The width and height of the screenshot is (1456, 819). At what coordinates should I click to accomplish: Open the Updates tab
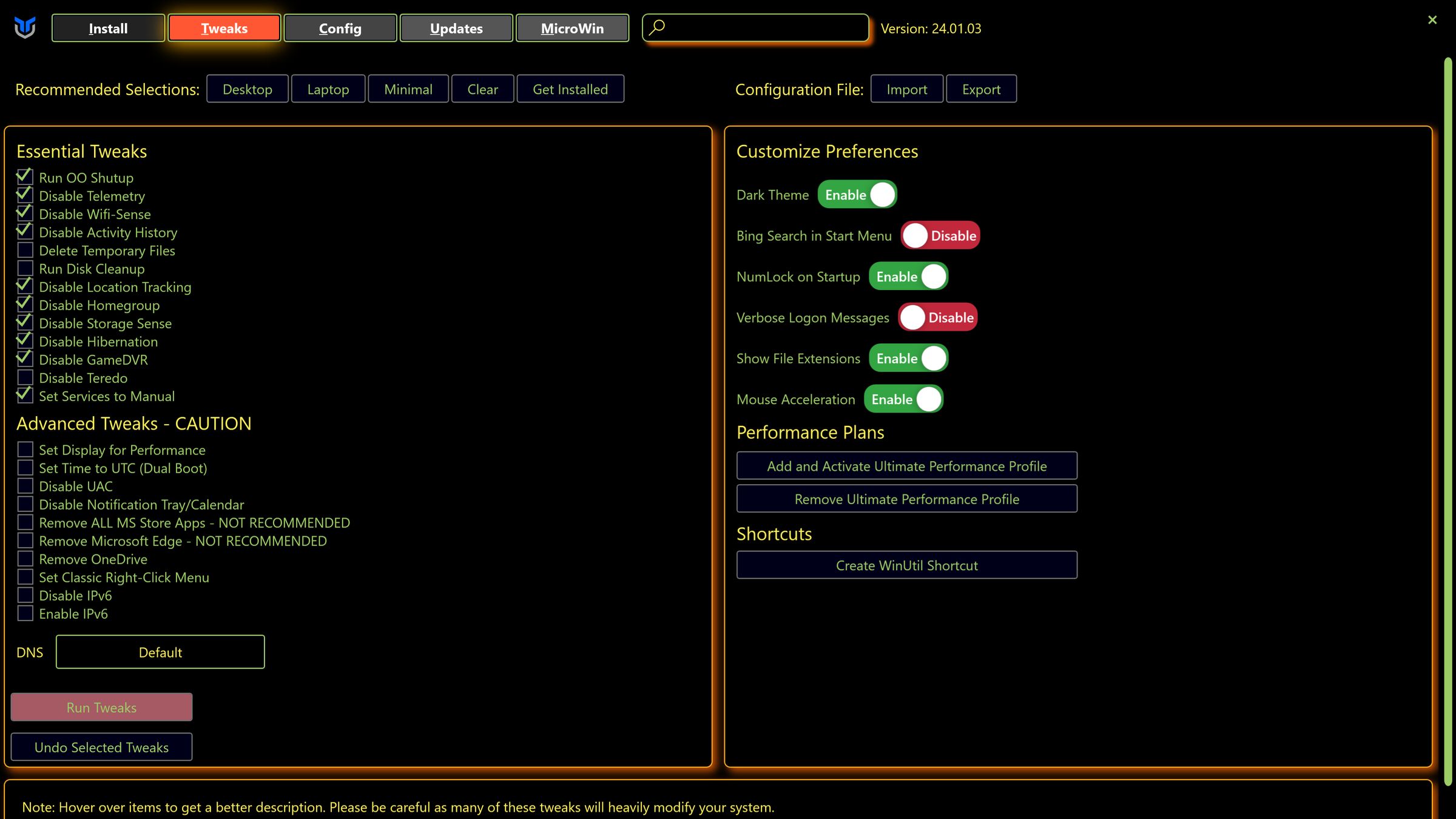pyautogui.click(x=456, y=29)
